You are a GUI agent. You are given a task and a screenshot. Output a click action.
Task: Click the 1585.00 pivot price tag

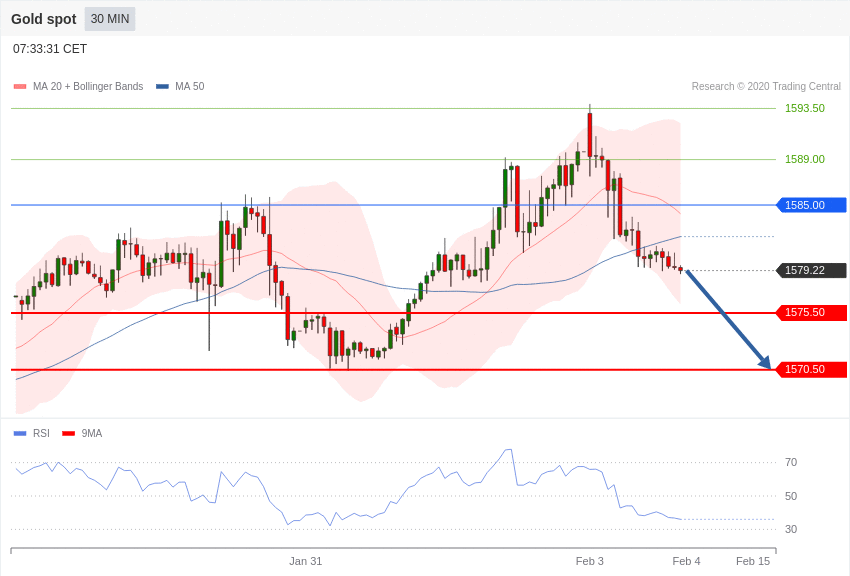(x=812, y=205)
